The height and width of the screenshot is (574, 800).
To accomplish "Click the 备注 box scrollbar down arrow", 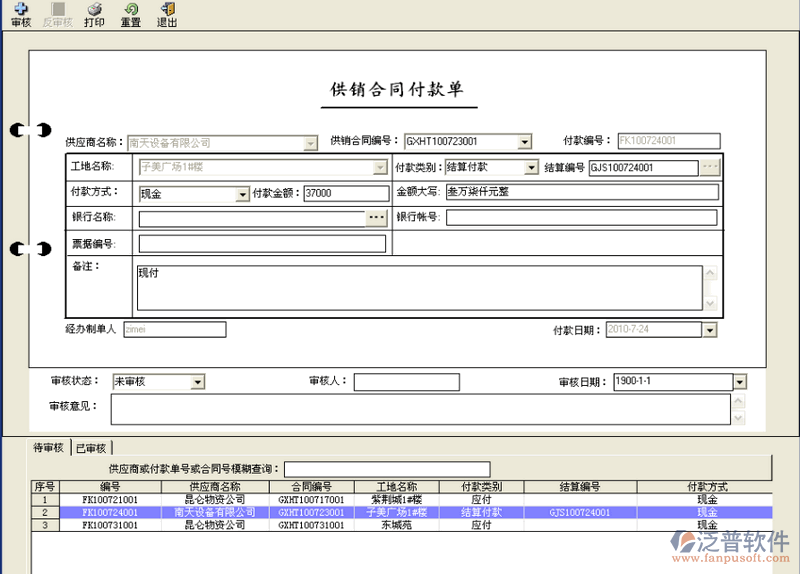I will [x=710, y=304].
